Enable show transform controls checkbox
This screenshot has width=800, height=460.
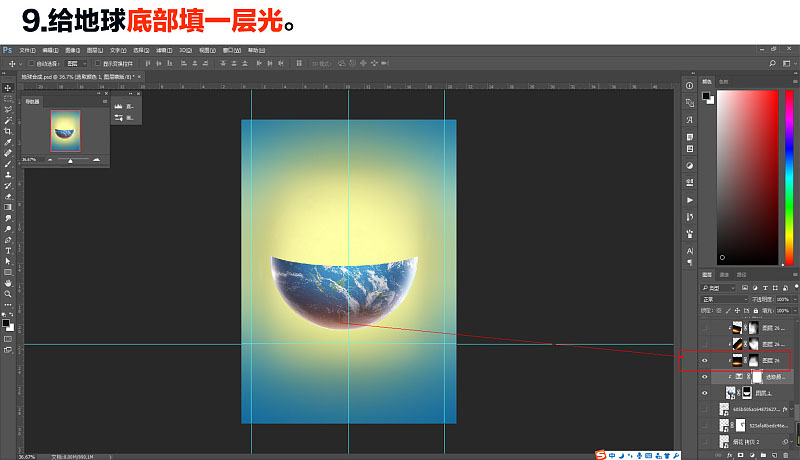(98, 63)
